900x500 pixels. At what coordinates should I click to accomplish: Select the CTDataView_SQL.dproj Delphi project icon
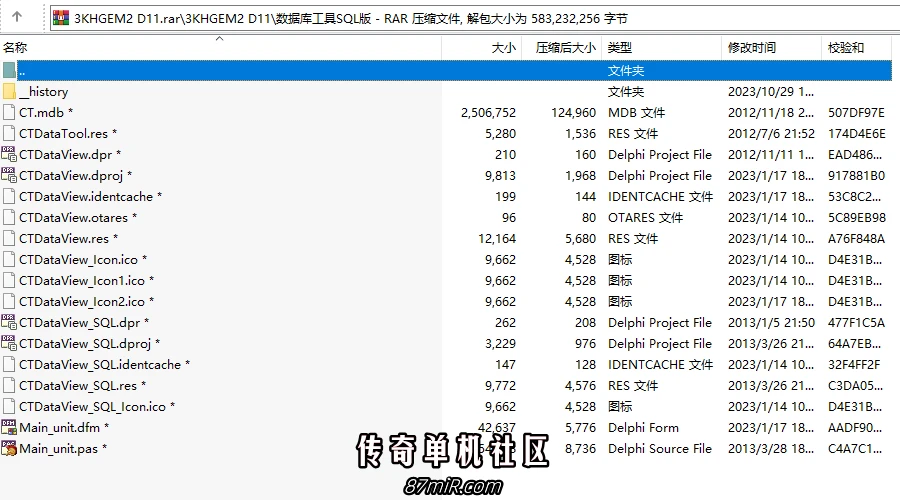point(9,343)
